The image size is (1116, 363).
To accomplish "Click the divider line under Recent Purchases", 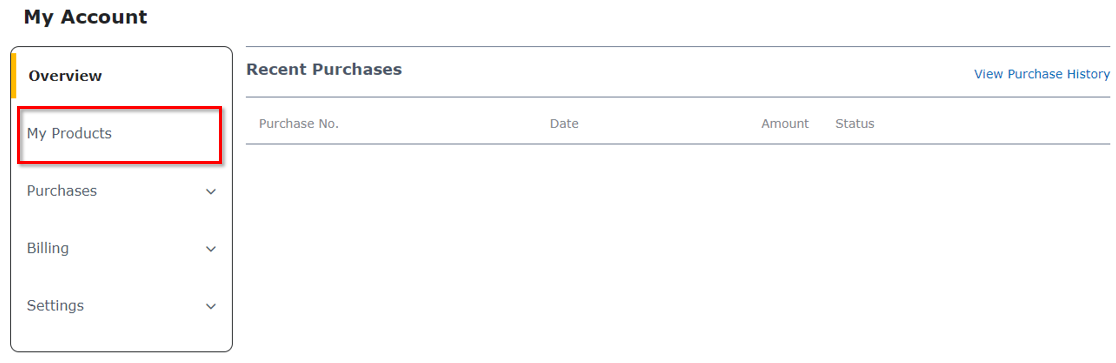I will (678, 97).
